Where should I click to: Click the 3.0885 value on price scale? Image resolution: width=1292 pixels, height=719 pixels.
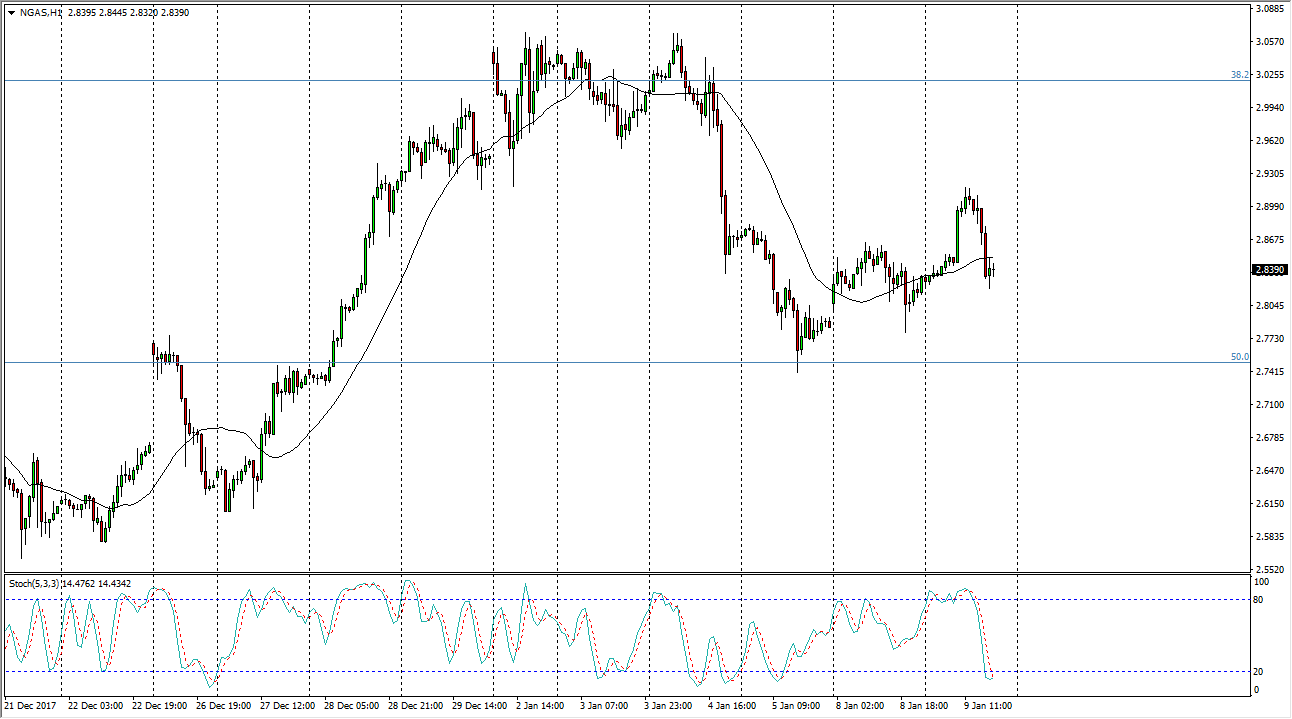pyautogui.click(x=1271, y=9)
